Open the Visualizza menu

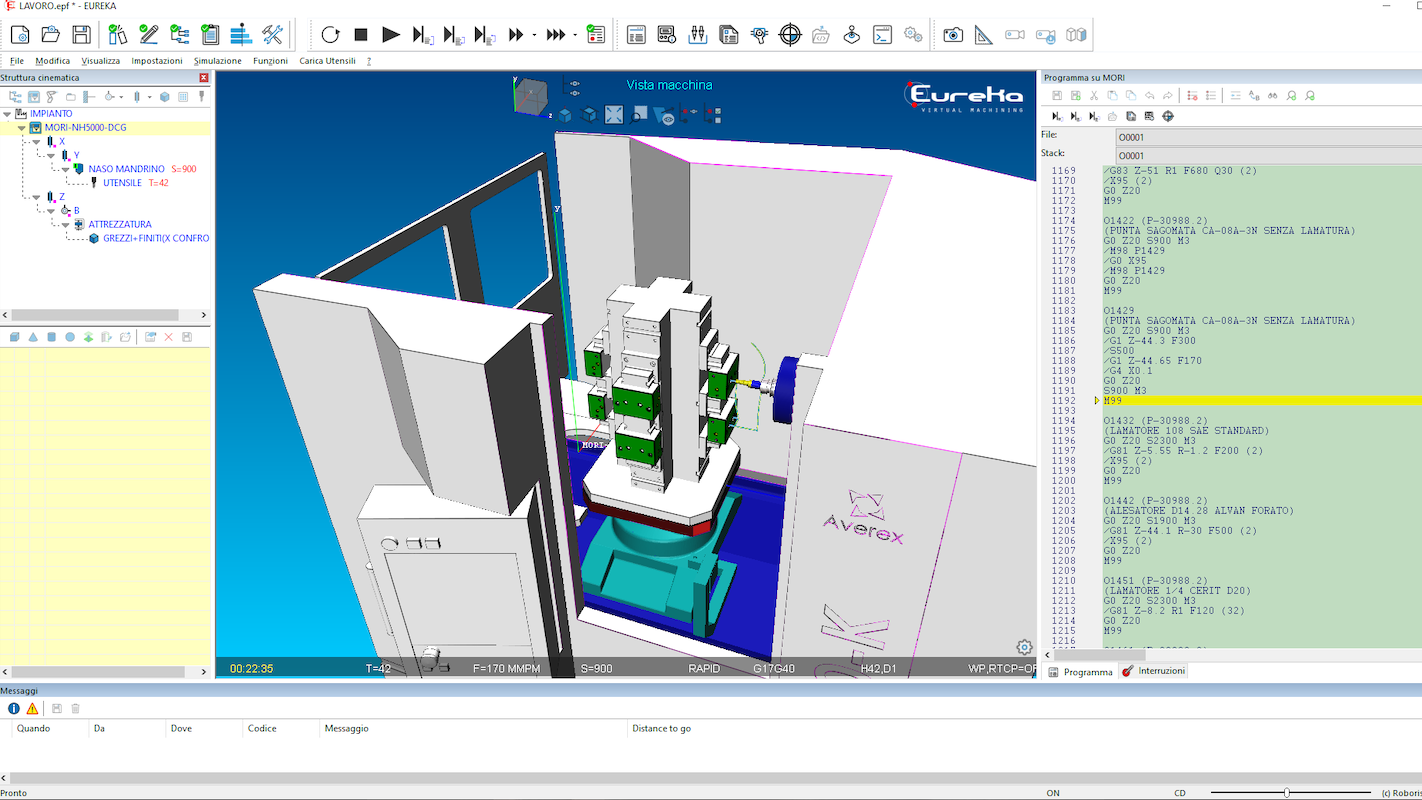click(x=101, y=61)
